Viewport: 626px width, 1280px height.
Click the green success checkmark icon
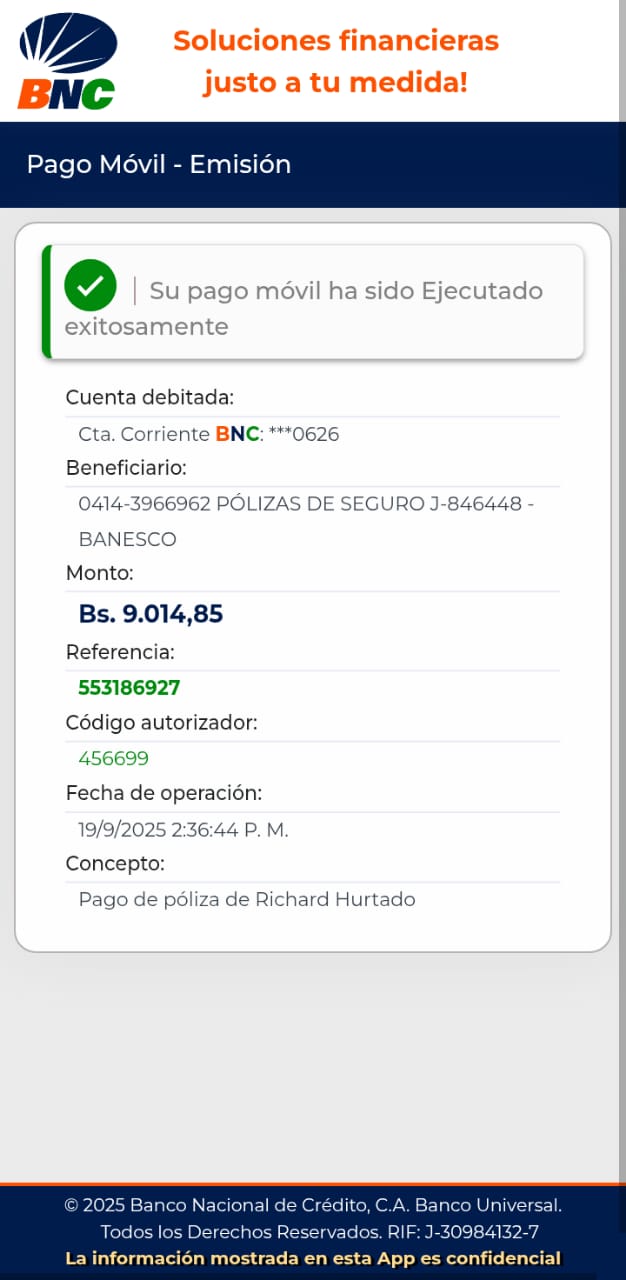tap(90, 285)
